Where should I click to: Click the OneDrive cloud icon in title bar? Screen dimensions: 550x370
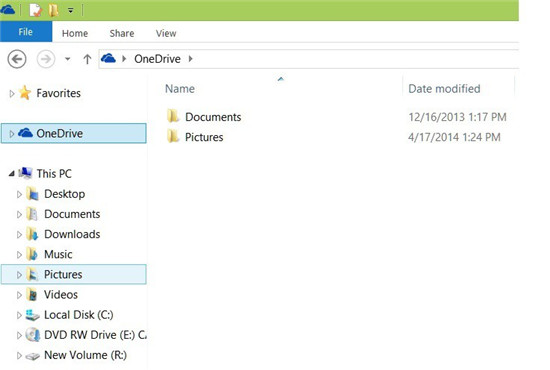[7, 10]
